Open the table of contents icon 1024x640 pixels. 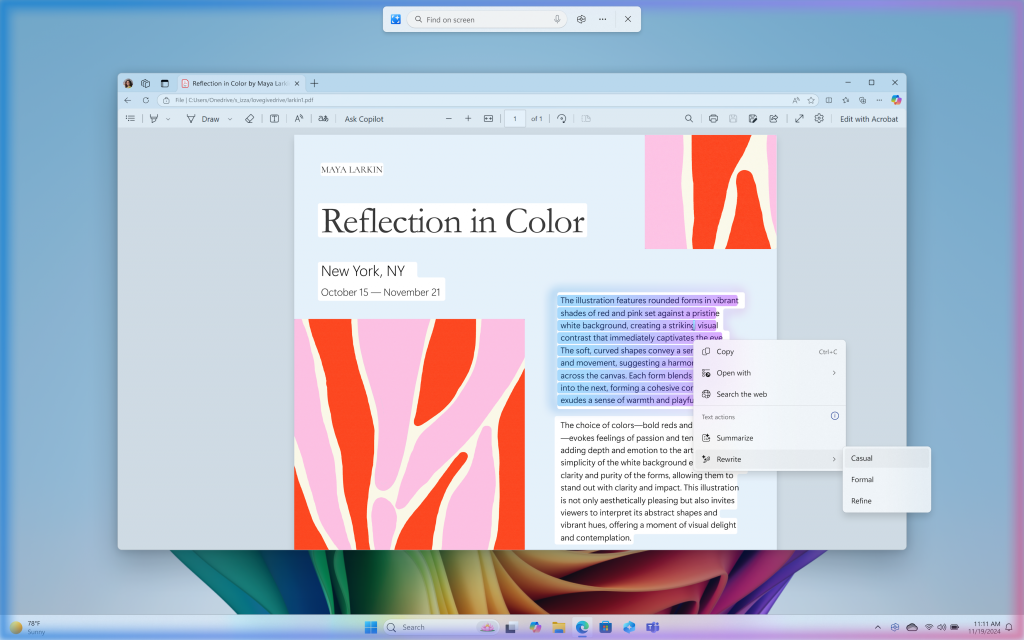130,118
